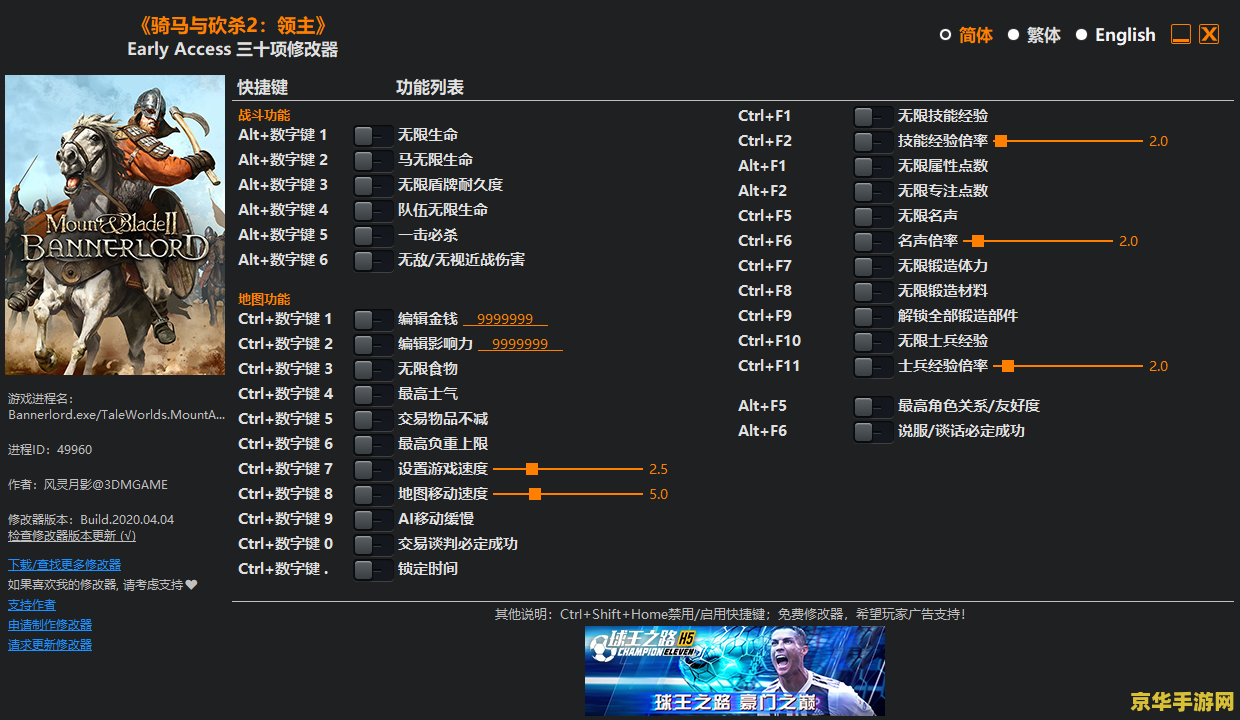Click the hotkey text "Ctrl+F9"
Viewport: 1240px width, 720px height.
point(765,316)
